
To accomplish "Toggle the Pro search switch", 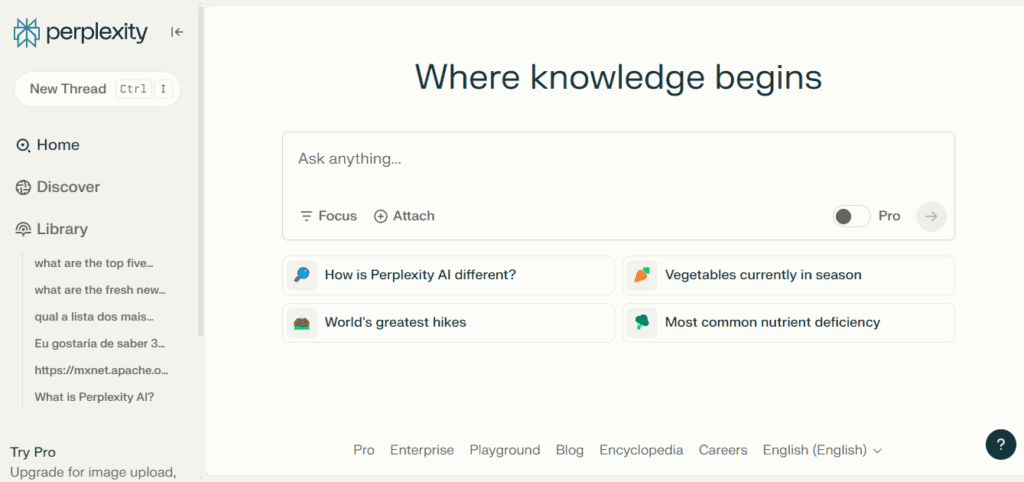I will [x=851, y=216].
